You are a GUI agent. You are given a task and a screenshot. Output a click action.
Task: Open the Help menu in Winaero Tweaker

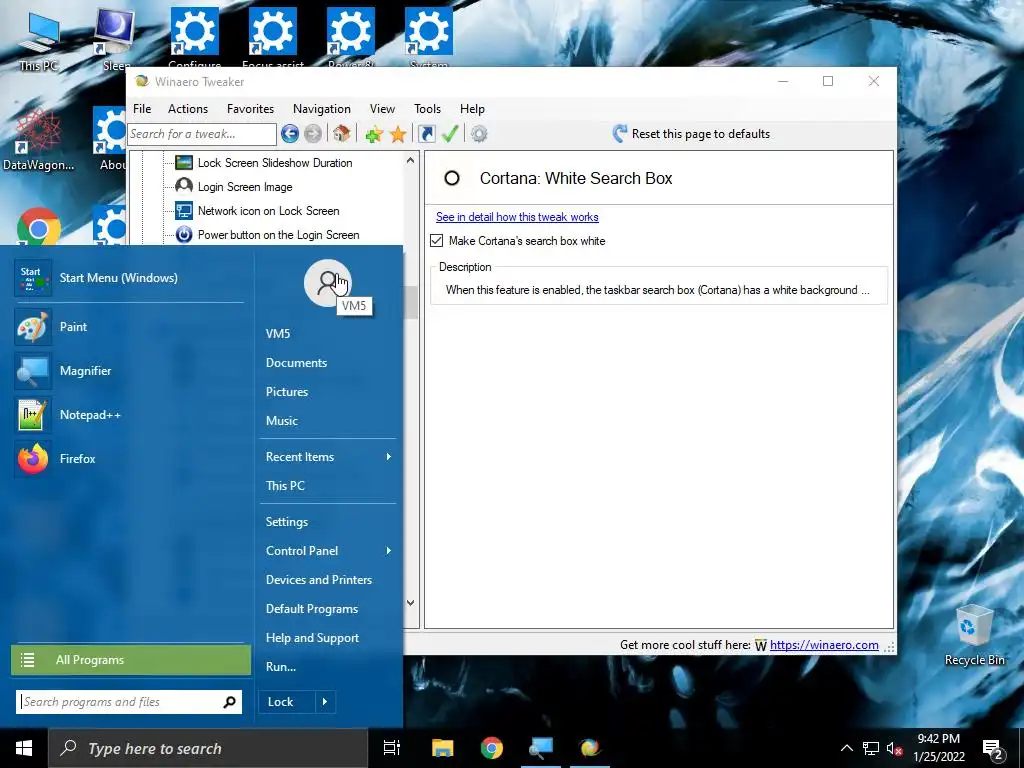click(472, 108)
